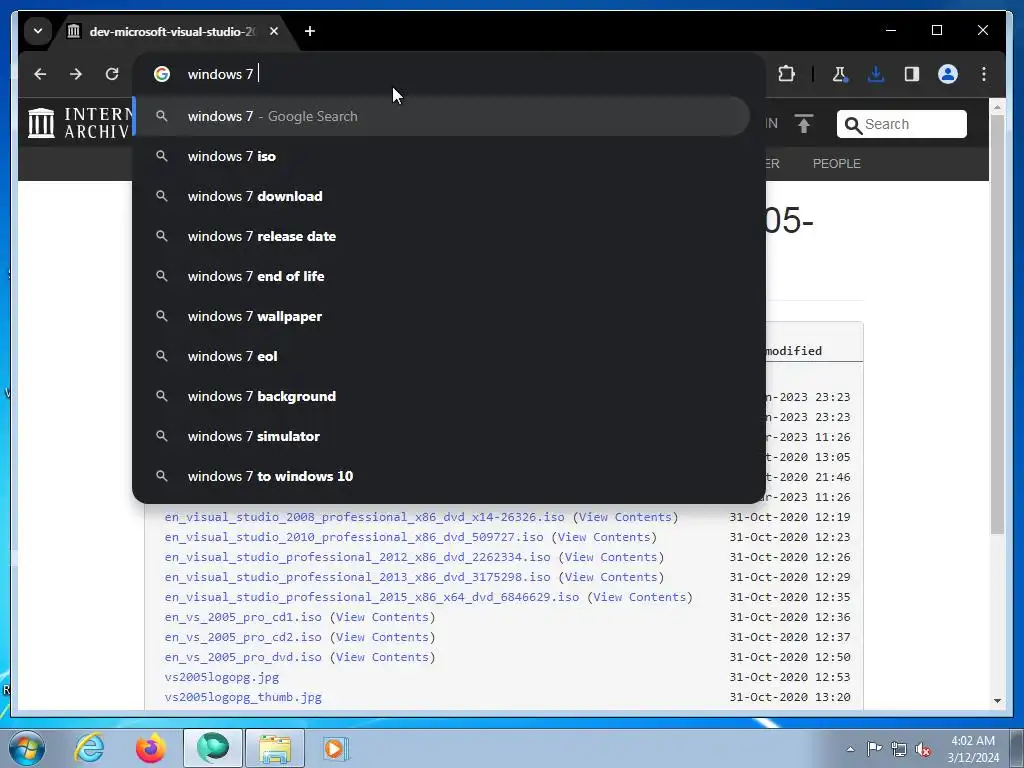This screenshot has width=1024, height=768.
Task: Open the Chrome three-dot menu
Action: pos(984,74)
